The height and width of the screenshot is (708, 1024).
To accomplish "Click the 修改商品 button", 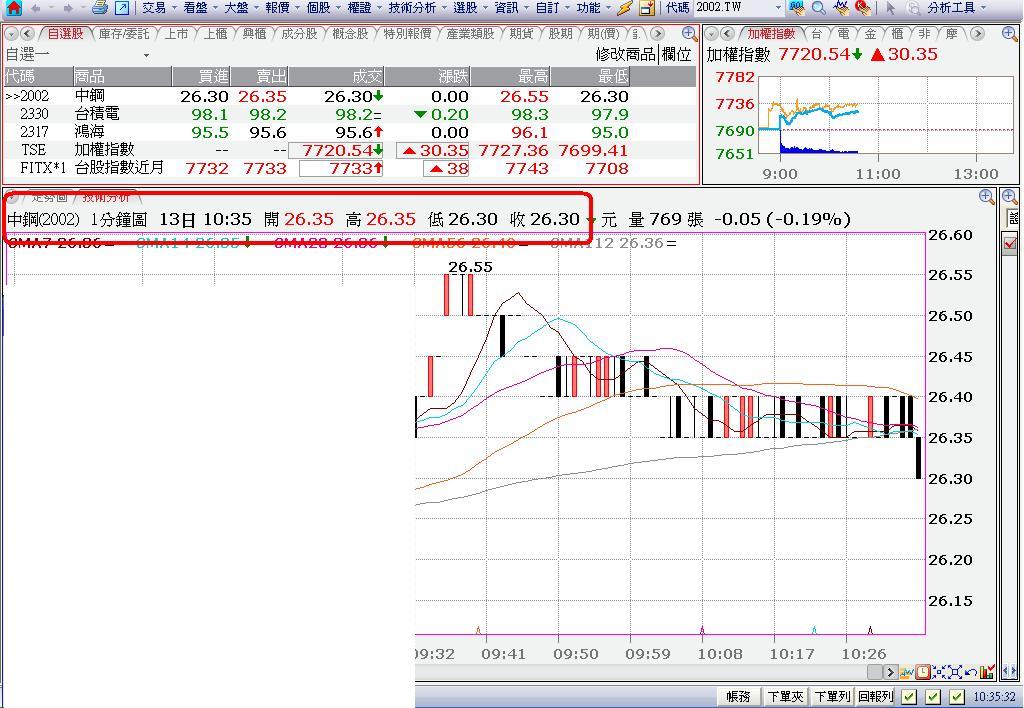I will tap(626, 54).
